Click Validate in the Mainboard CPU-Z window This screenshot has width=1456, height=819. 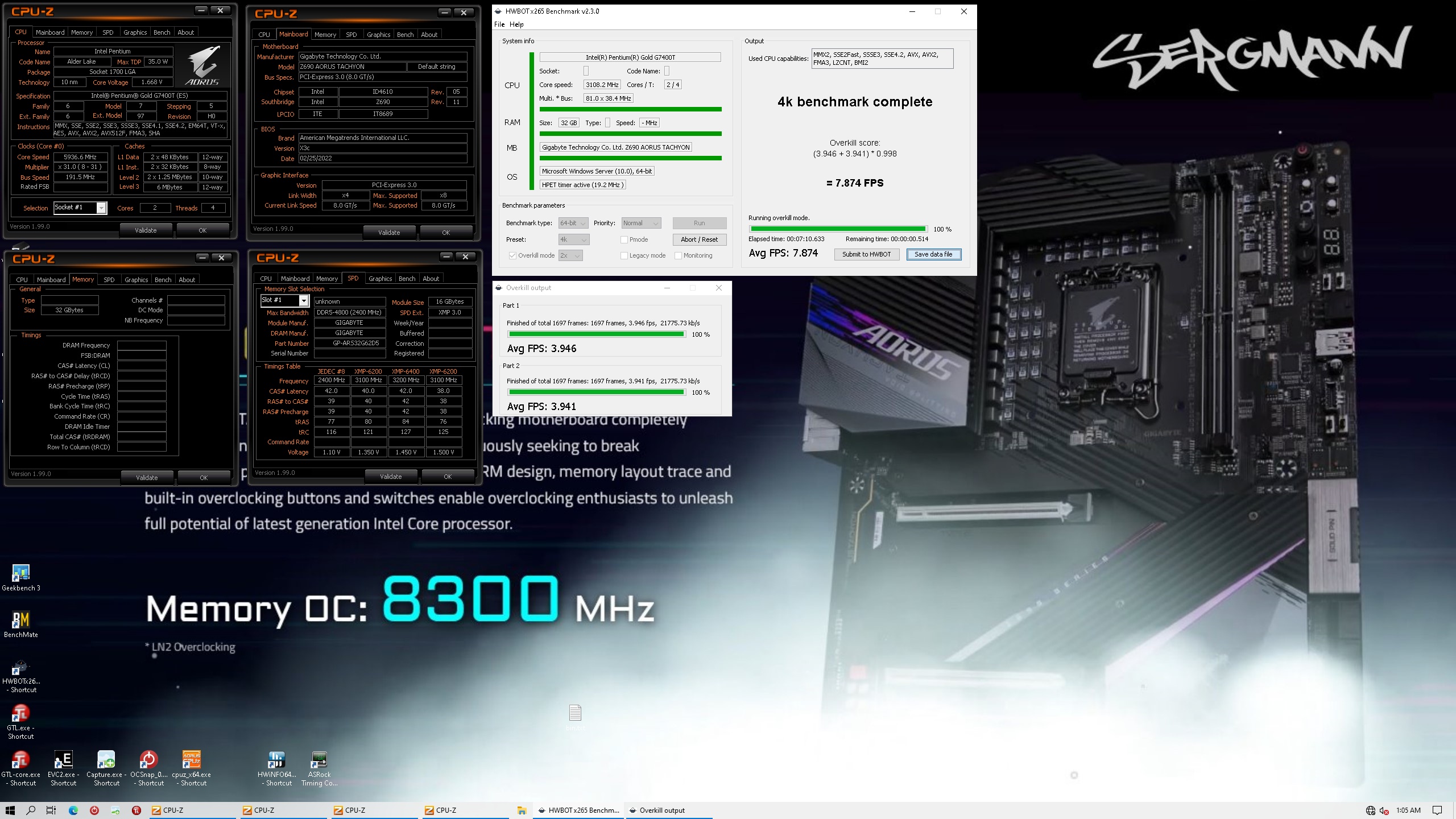tap(389, 233)
